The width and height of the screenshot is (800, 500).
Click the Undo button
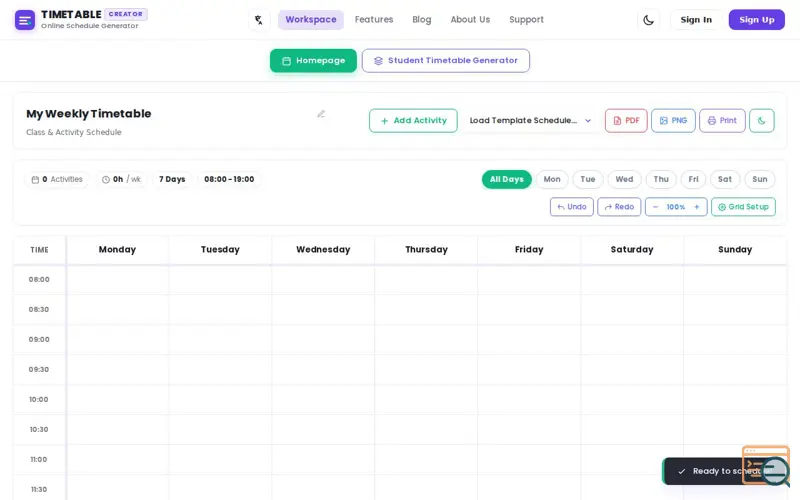tap(571, 207)
